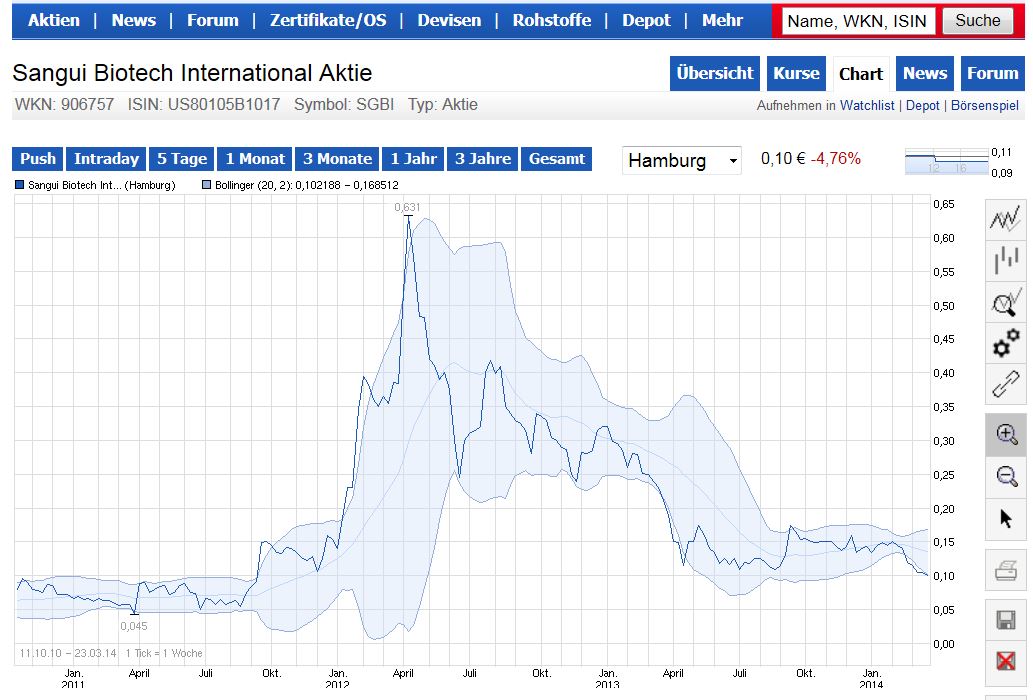Add stock to Depot link
The height and width of the screenshot is (700, 1033).
(x=922, y=105)
